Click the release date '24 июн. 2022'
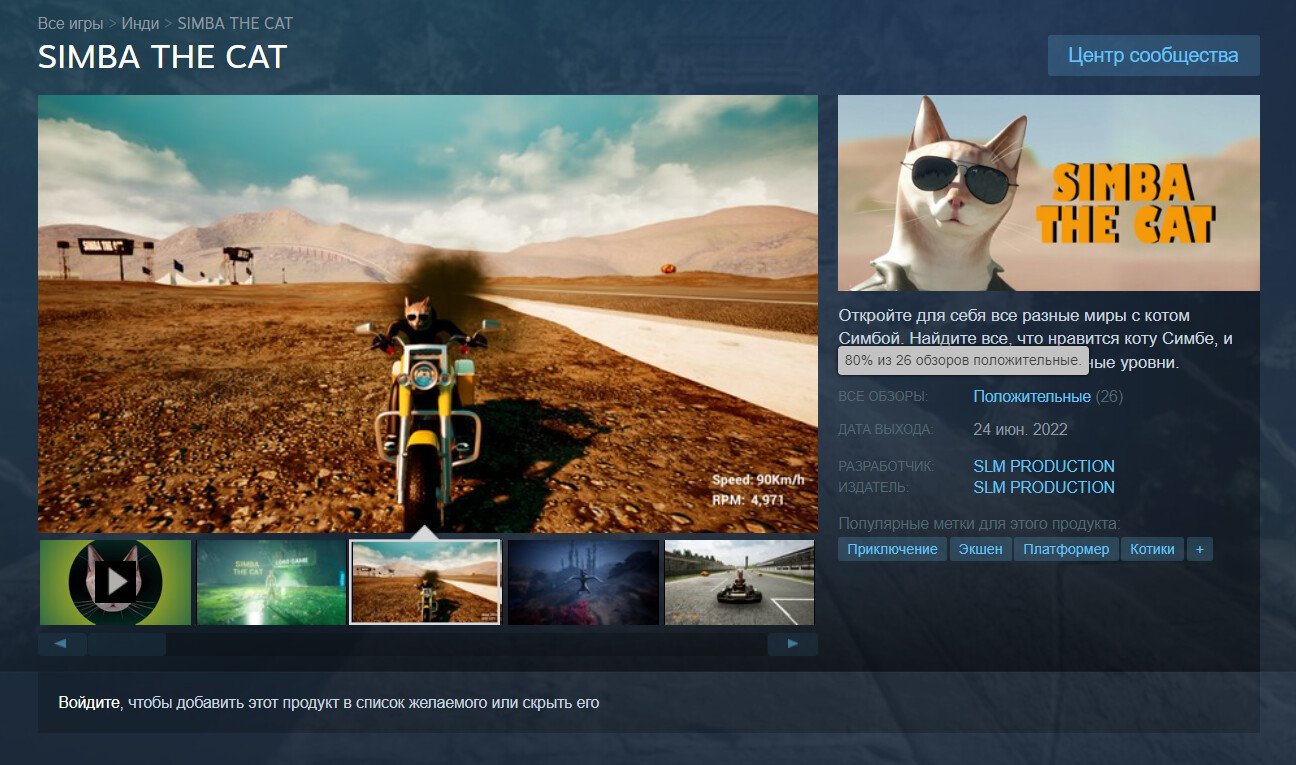The height and width of the screenshot is (765, 1296). tap(1020, 430)
